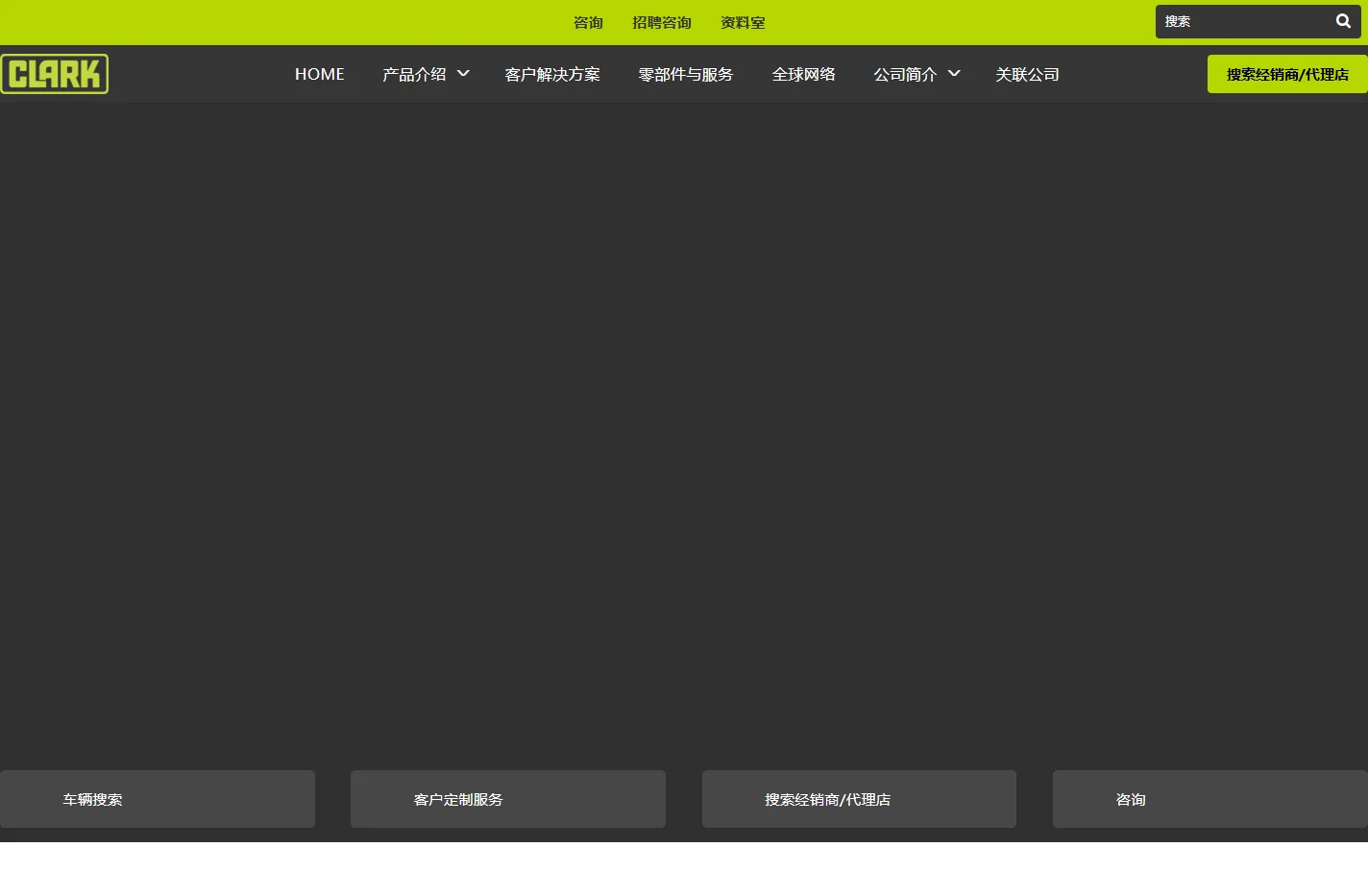
Task: Select 全球网络 menu item
Action: (804, 74)
